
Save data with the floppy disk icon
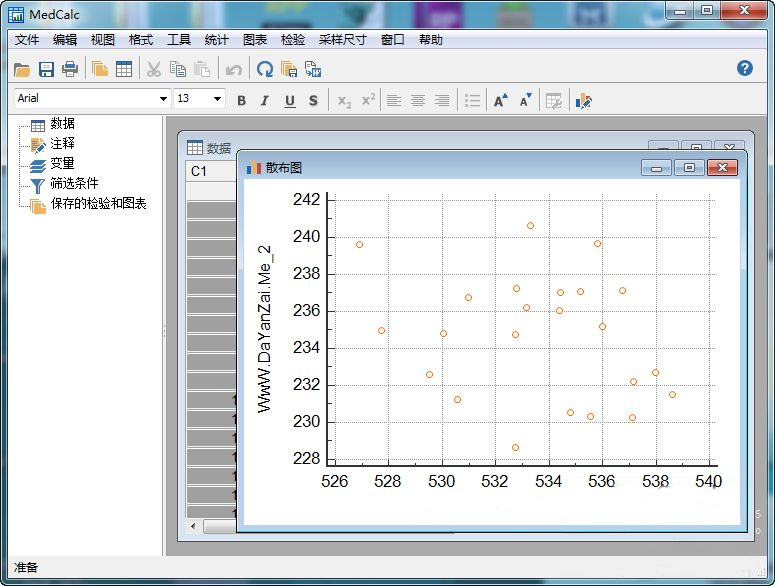pos(46,70)
